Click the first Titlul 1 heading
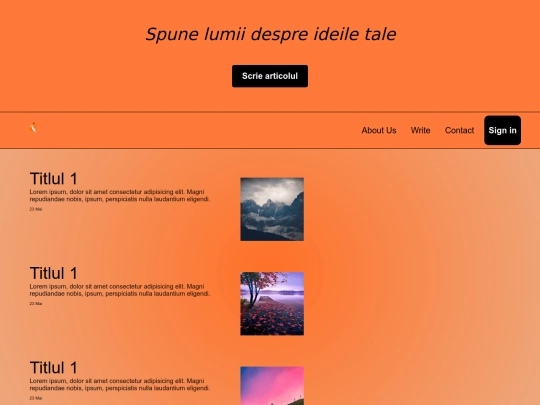540x405 pixels. pos(53,179)
